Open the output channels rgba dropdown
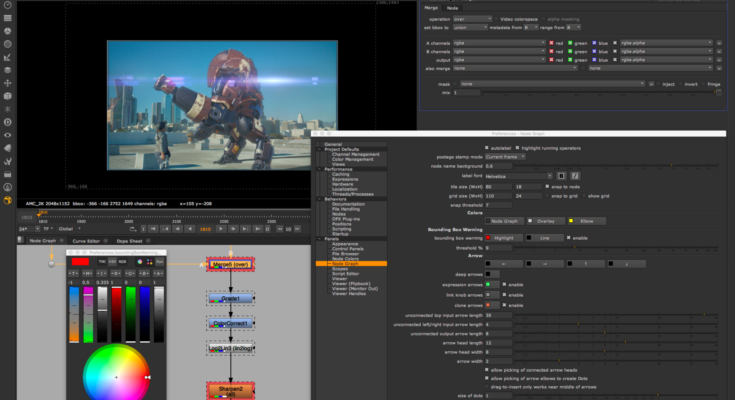 pyautogui.click(x=499, y=60)
